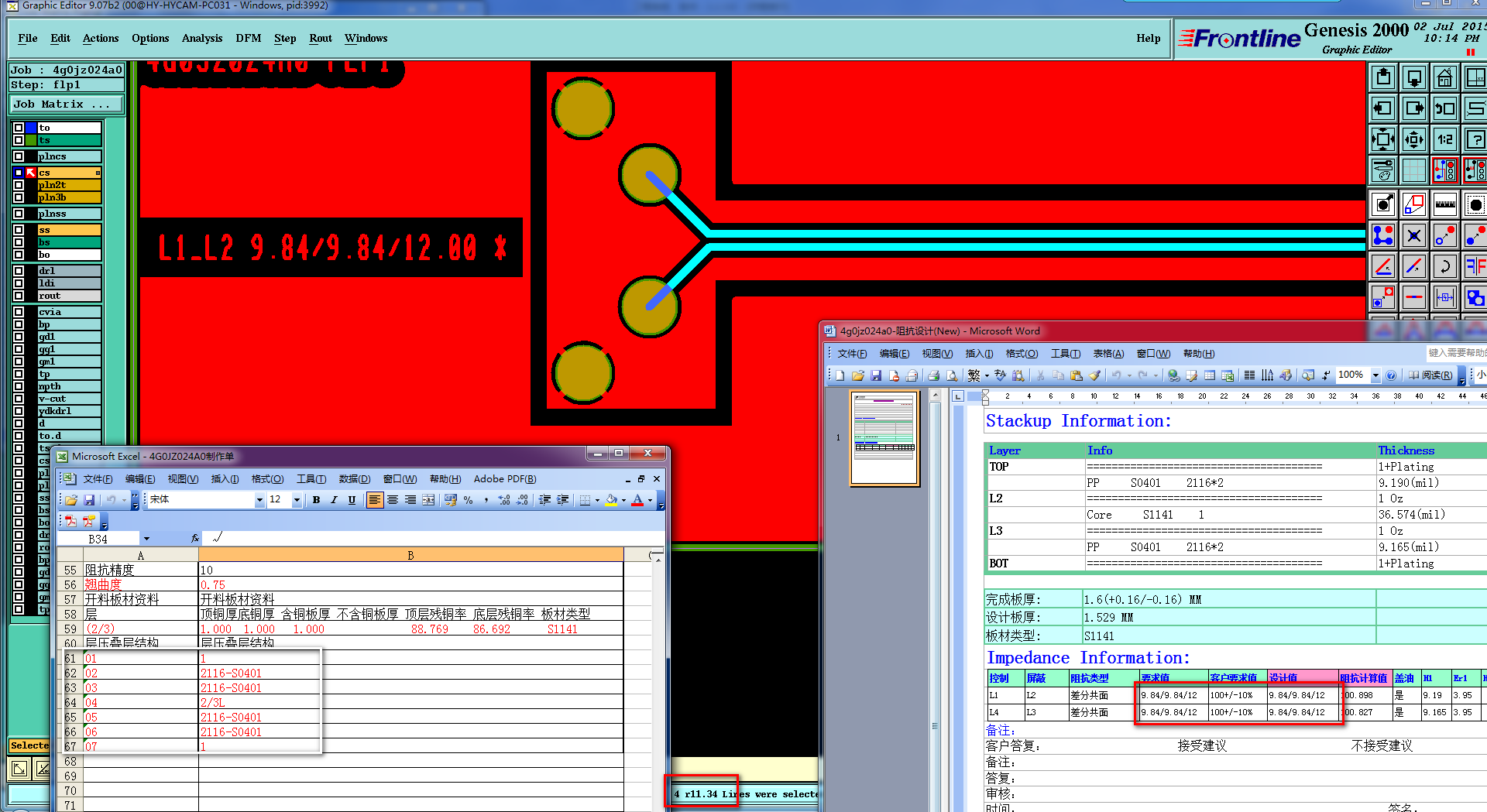Open Word 表格(A) menu
Screen dimensions: 1487x812
1108,354
